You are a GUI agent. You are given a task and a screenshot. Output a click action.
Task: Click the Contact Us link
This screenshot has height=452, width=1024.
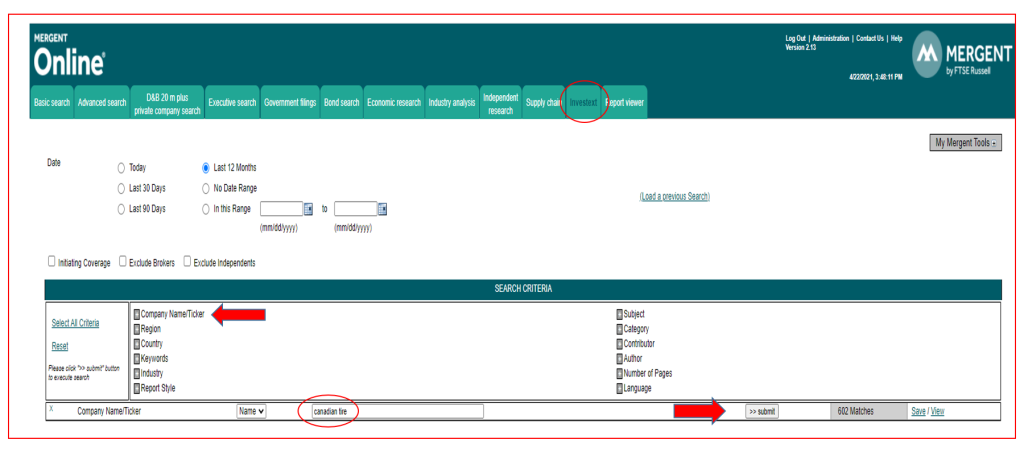870,39
